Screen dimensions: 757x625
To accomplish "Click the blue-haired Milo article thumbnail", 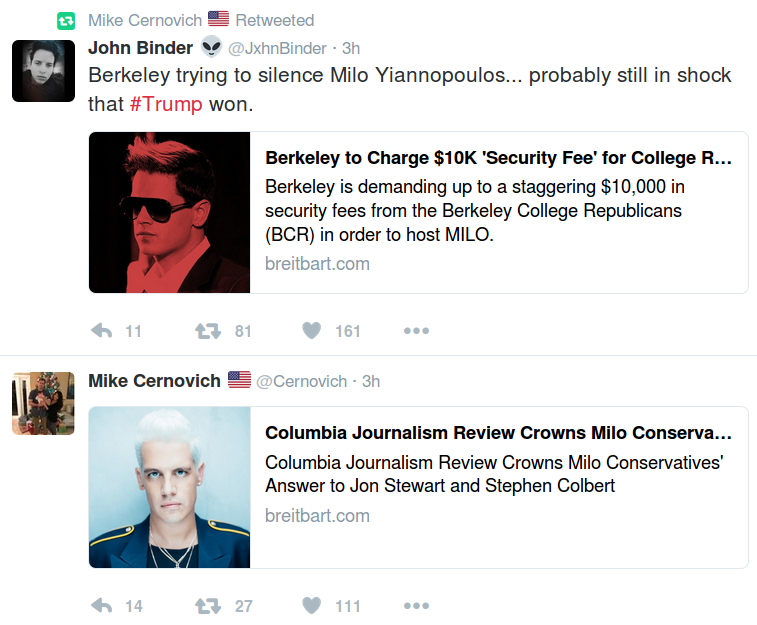I will click(x=169, y=487).
